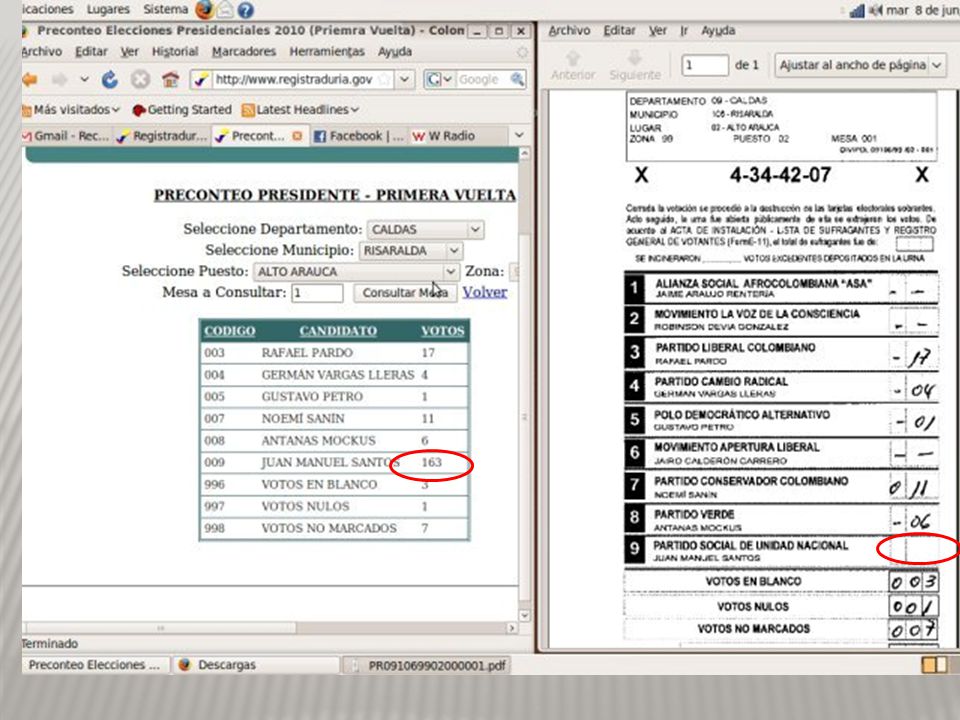Open Municipio dropdown showing RISARALDA
960x720 pixels.
pos(410,250)
